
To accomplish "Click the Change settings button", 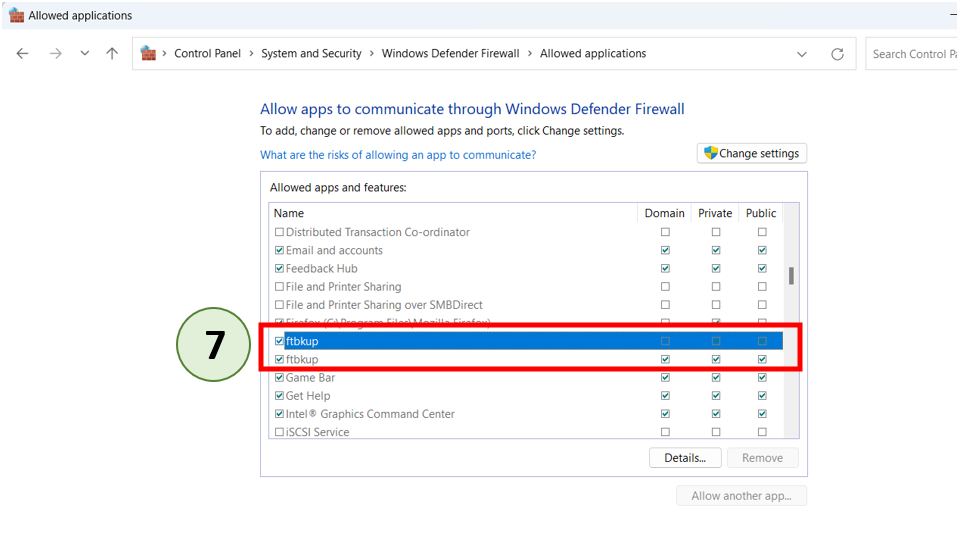I will coord(751,153).
